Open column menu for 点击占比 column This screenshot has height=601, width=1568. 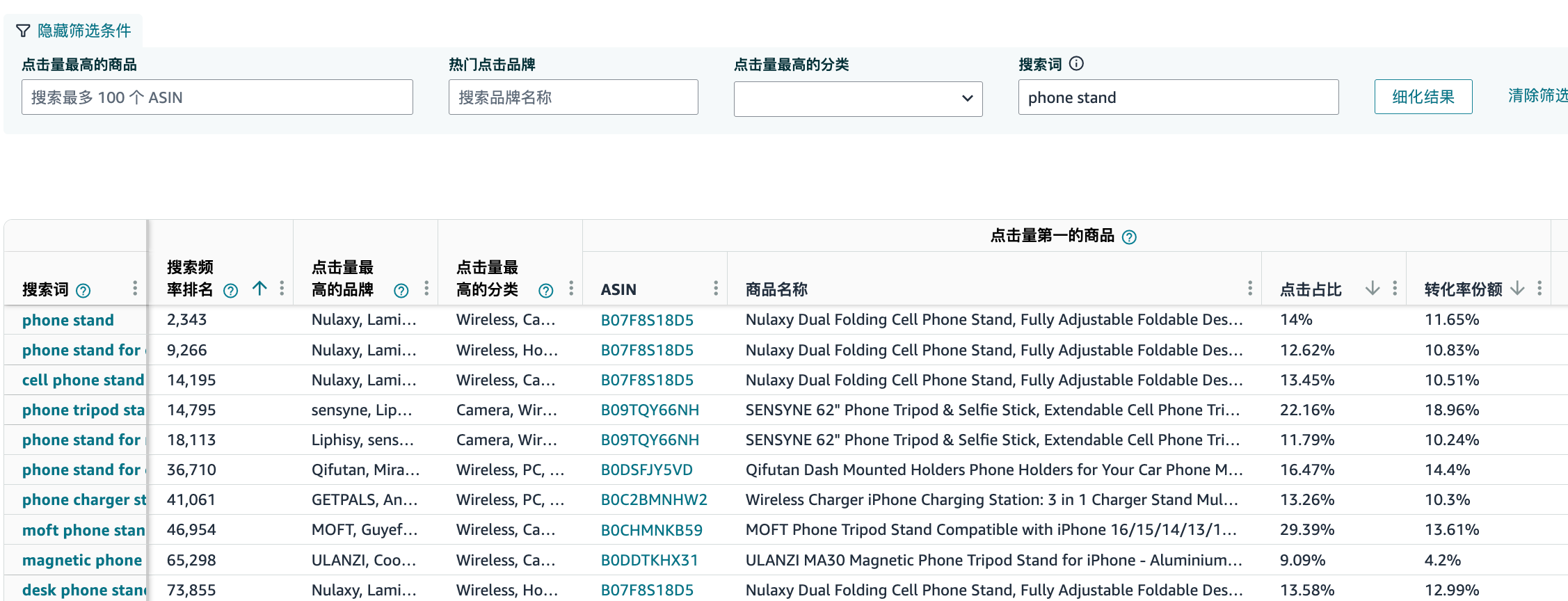(x=1395, y=289)
